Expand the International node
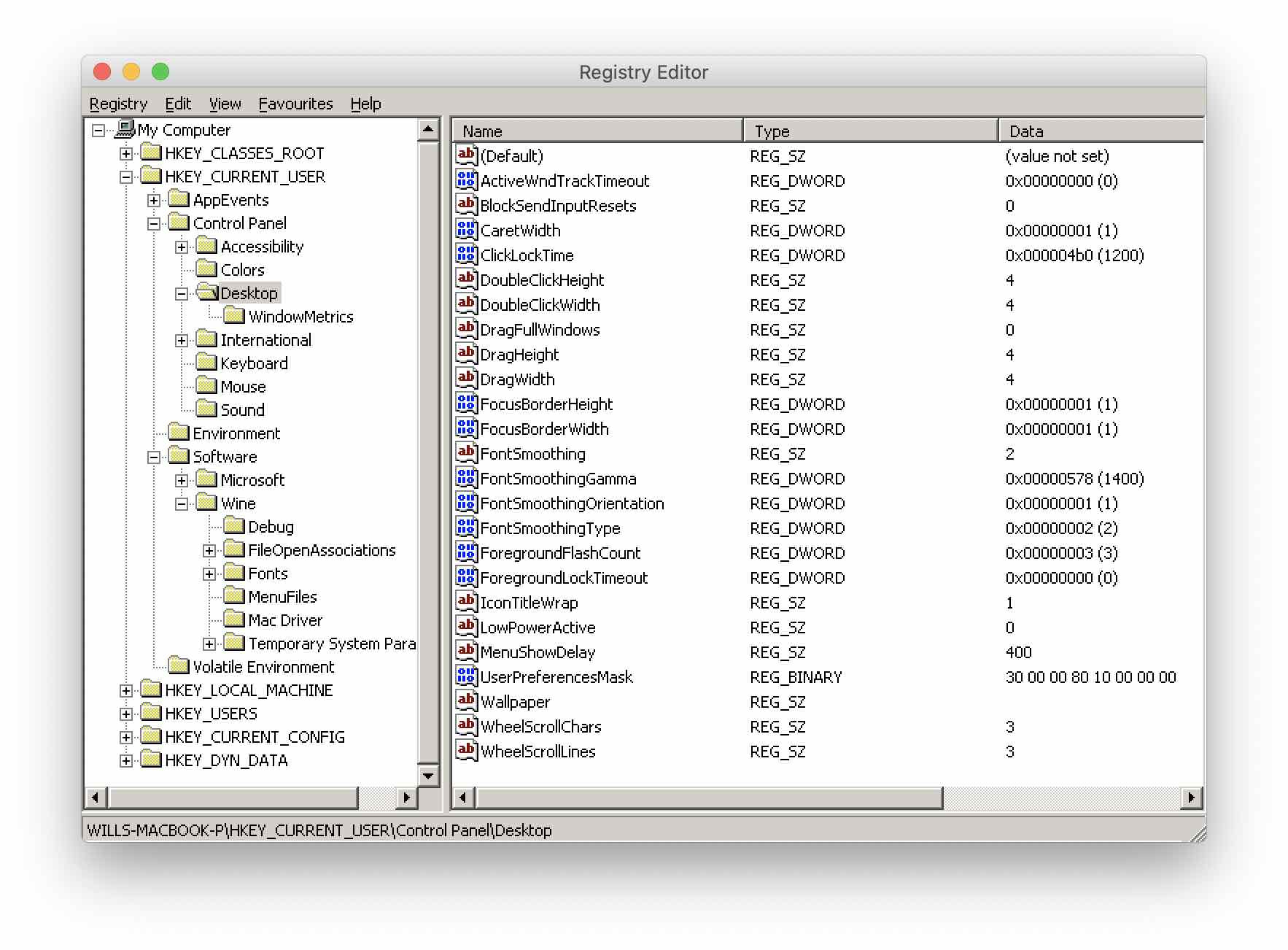 pyautogui.click(x=182, y=340)
